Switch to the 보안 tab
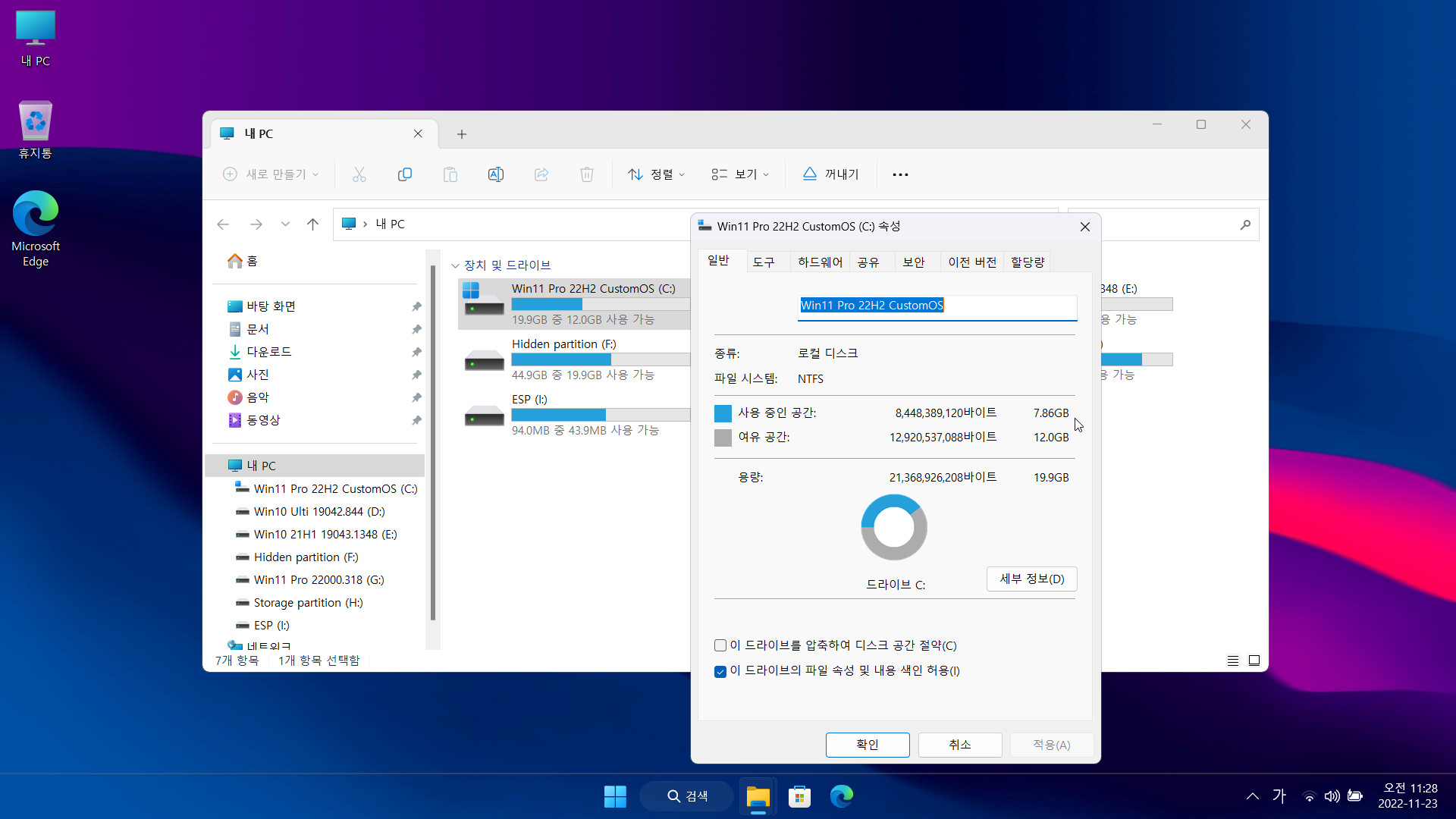This screenshot has height=819, width=1456. [914, 262]
